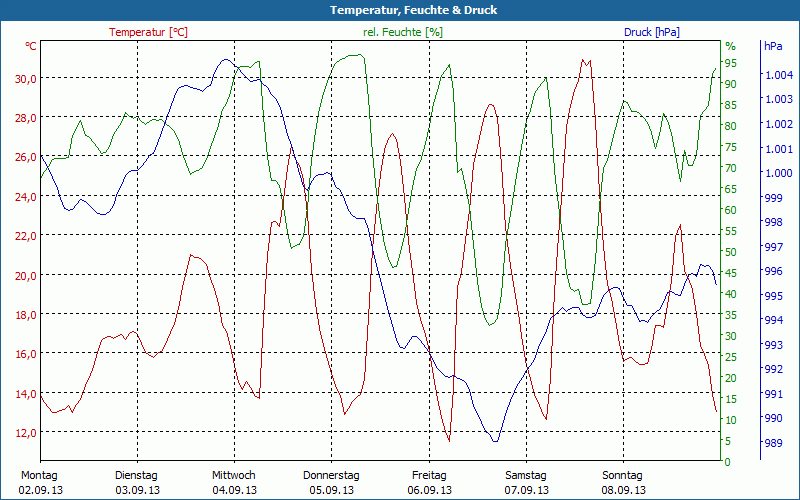Select the Montag 02.09.13 date label
This screenshot has width=800, height=500.
coord(39,482)
